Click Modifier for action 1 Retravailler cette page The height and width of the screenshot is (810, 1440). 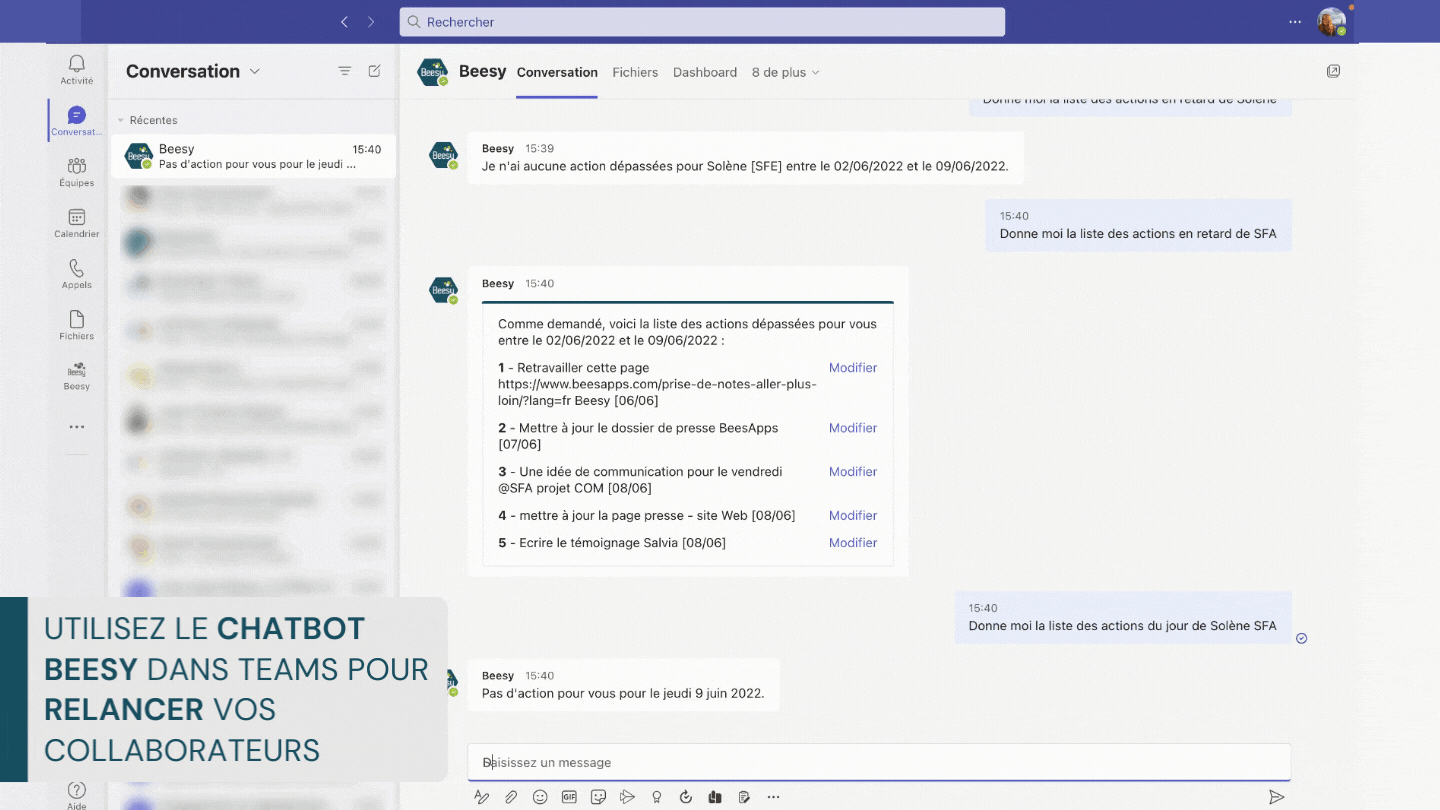click(853, 368)
